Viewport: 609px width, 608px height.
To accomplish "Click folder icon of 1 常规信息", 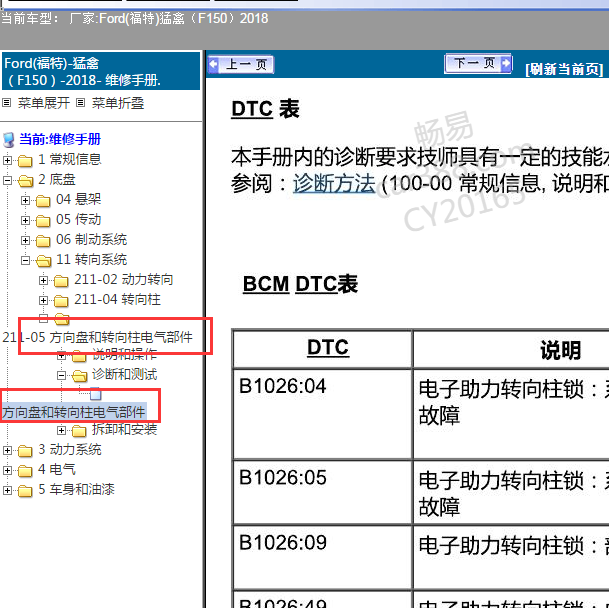I will coord(25,160).
